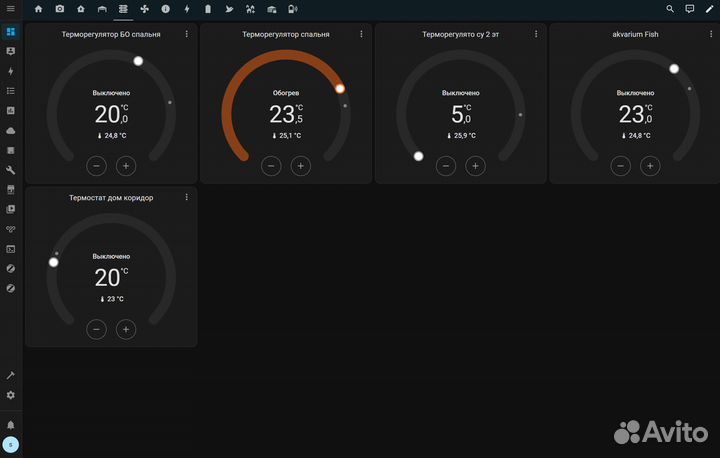Switch to the camera tab in top bar

(60, 9)
